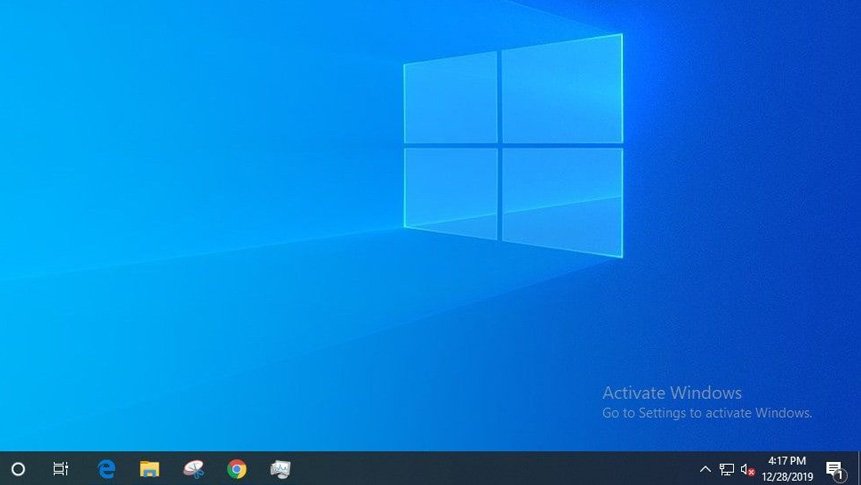861x485 pixels.
Task: Open File Explorer from the taskbar
Action: click(149, 469)
